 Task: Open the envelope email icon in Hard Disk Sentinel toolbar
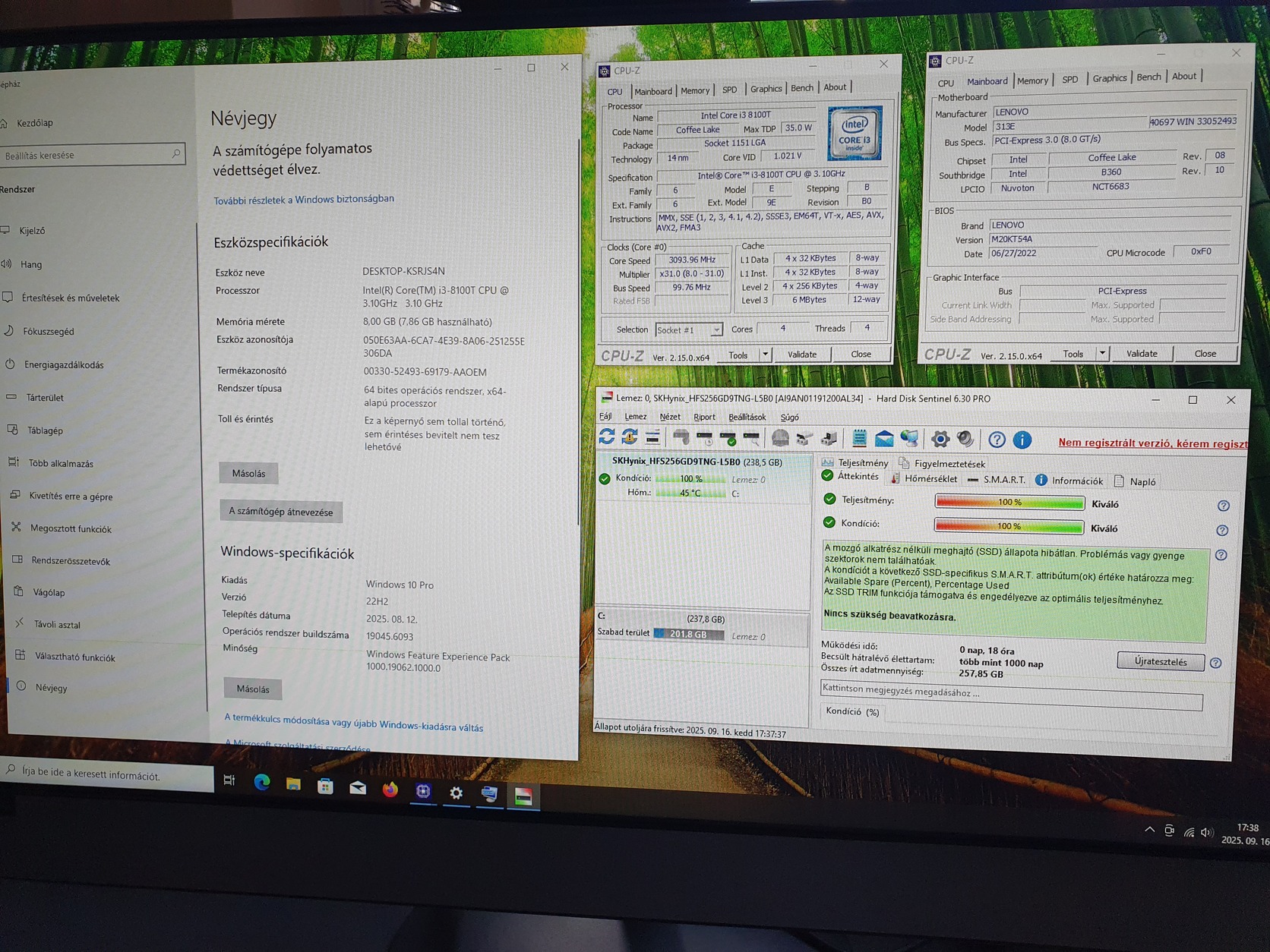click(x=884, y=438)
